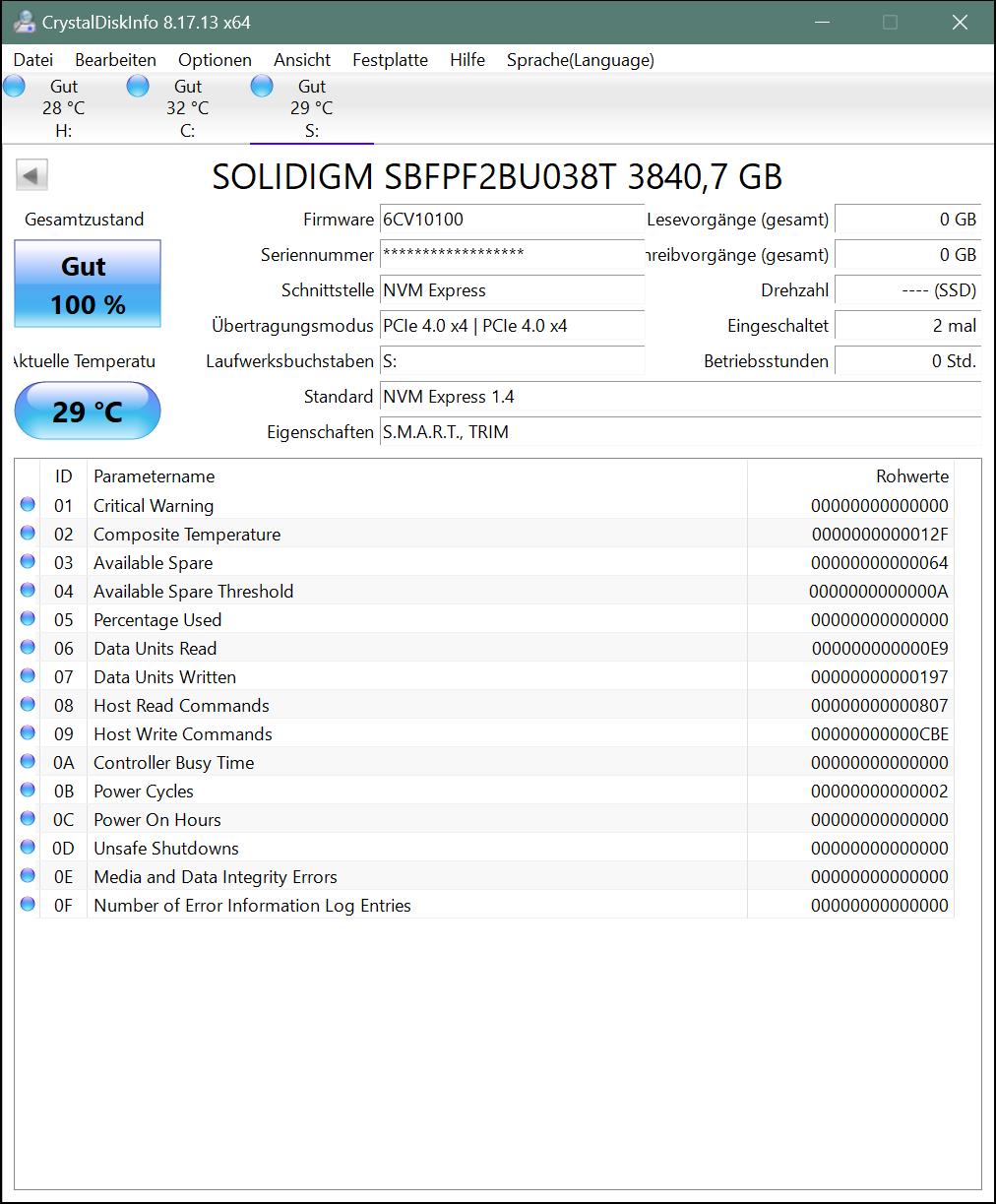Click the CrystalDiskInfo app icon in title bar

coord(26,22)
